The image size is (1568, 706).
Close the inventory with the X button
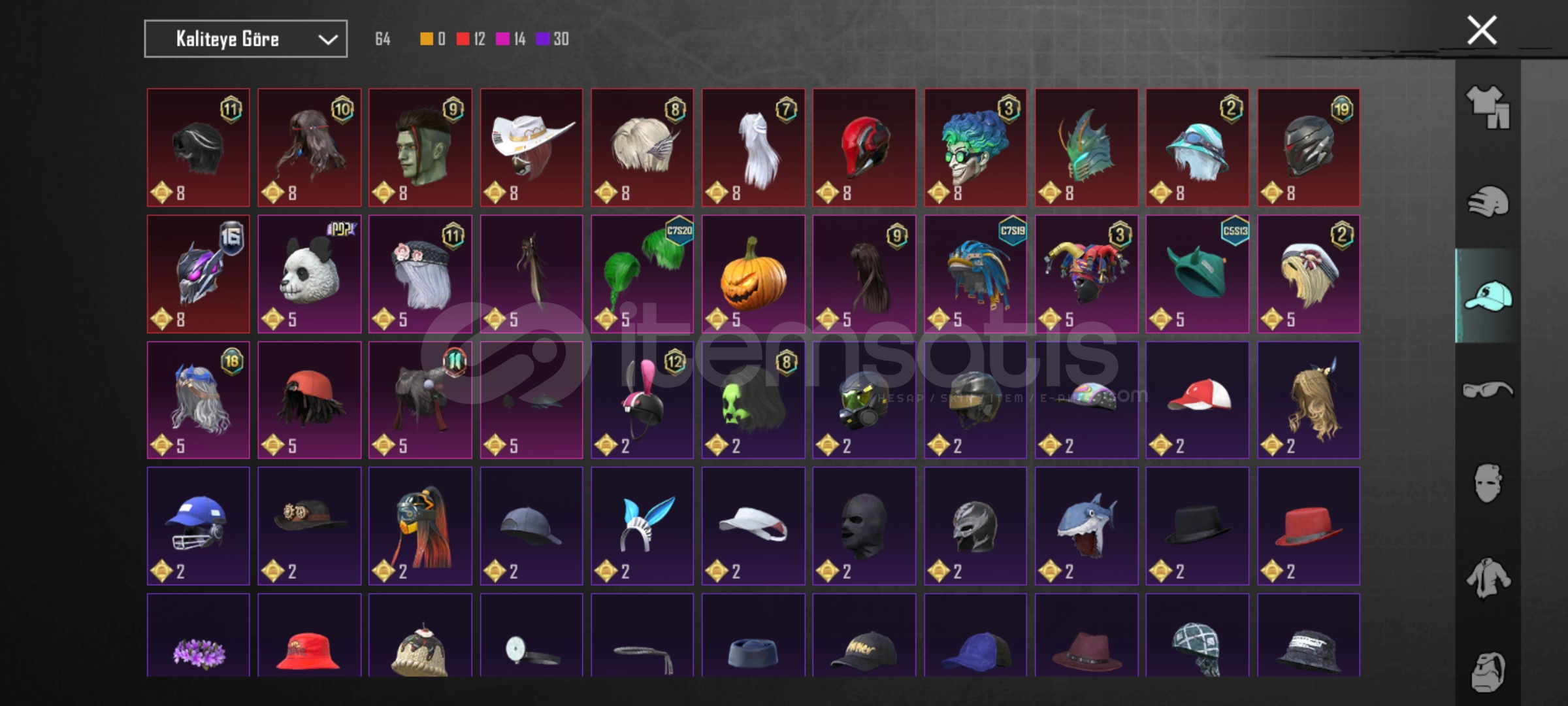(x=1482, y=30)
